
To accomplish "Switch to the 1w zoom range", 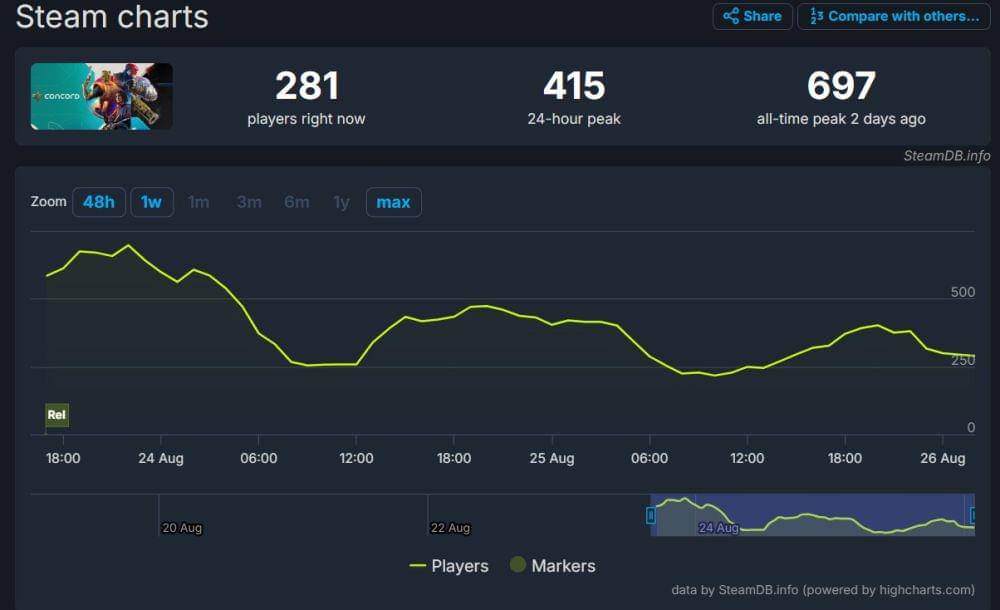I will [x=151, y=202].
